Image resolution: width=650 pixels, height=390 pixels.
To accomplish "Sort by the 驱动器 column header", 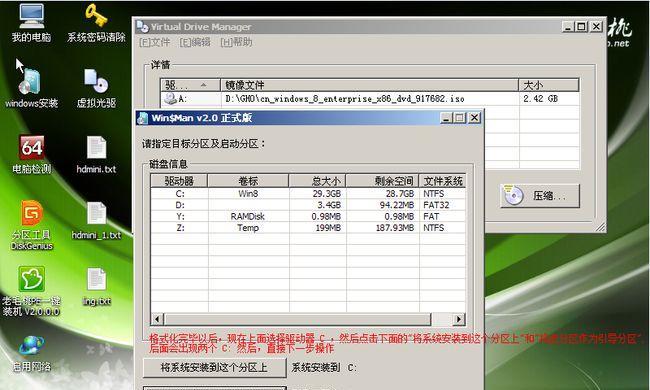I will (179, 181).
